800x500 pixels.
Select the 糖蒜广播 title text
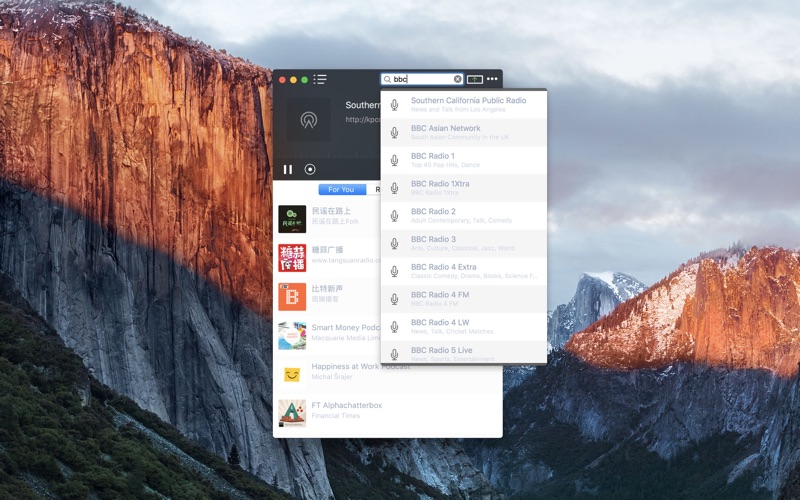pyautogui.click(x=327, y=249)
